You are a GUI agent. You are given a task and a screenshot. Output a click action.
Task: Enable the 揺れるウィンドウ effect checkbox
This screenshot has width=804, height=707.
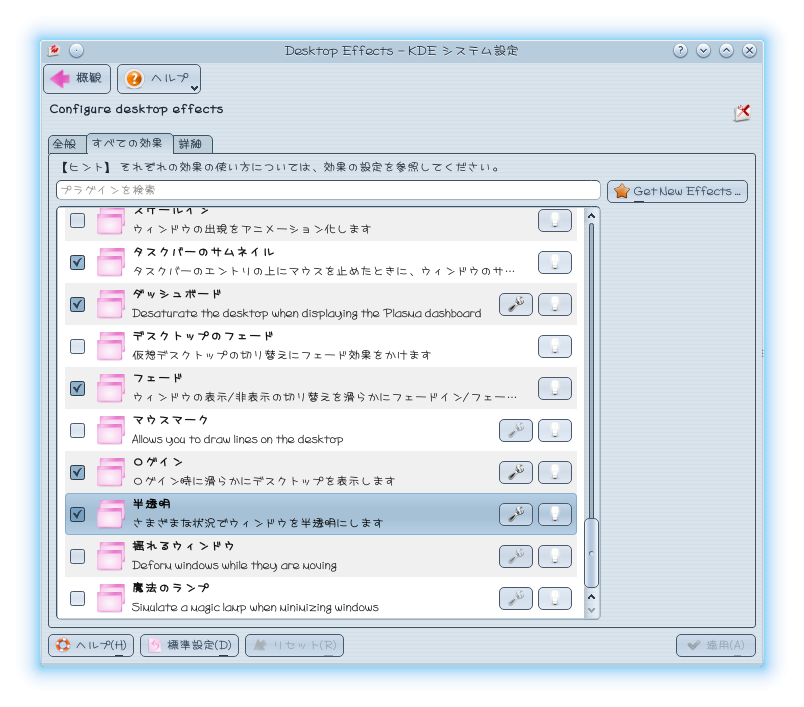77,556
